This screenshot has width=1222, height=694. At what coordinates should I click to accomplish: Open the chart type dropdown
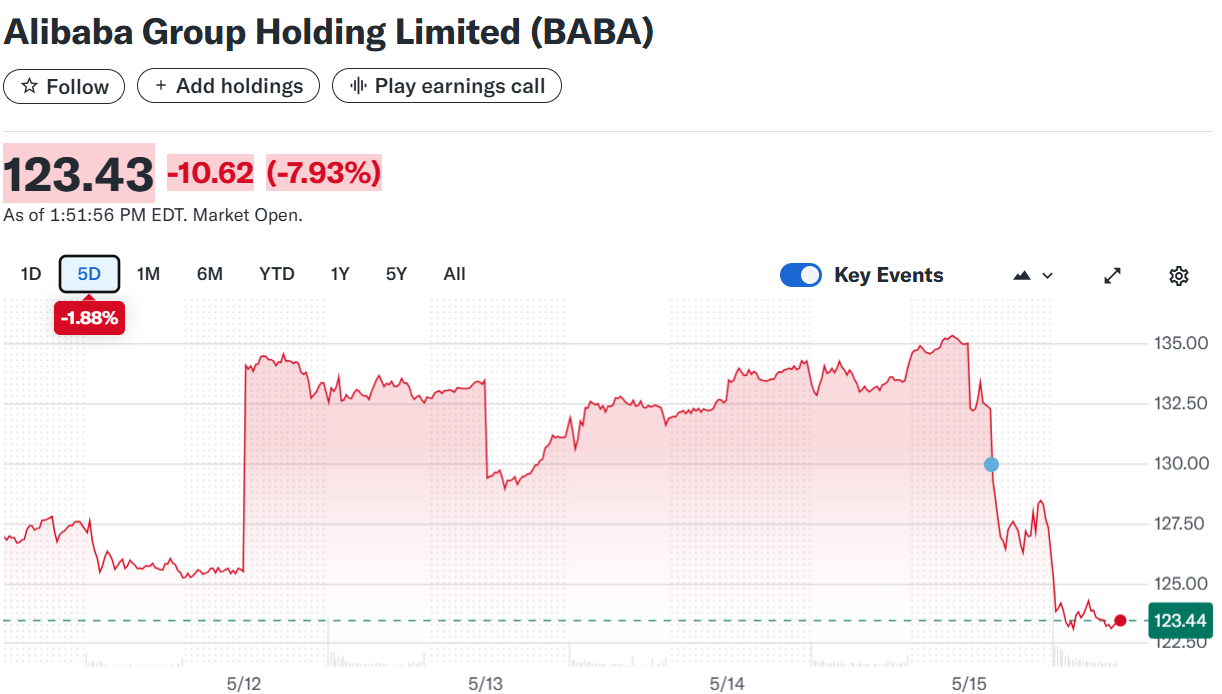tap(1034, 275)
